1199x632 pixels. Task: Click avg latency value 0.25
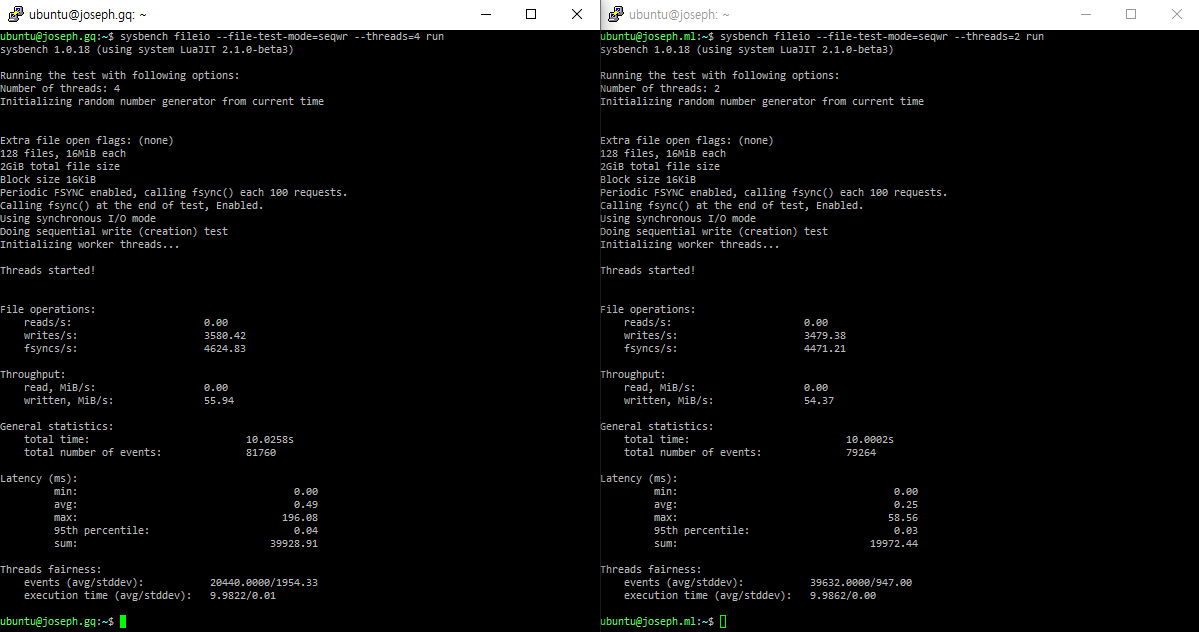pos(906,504)
